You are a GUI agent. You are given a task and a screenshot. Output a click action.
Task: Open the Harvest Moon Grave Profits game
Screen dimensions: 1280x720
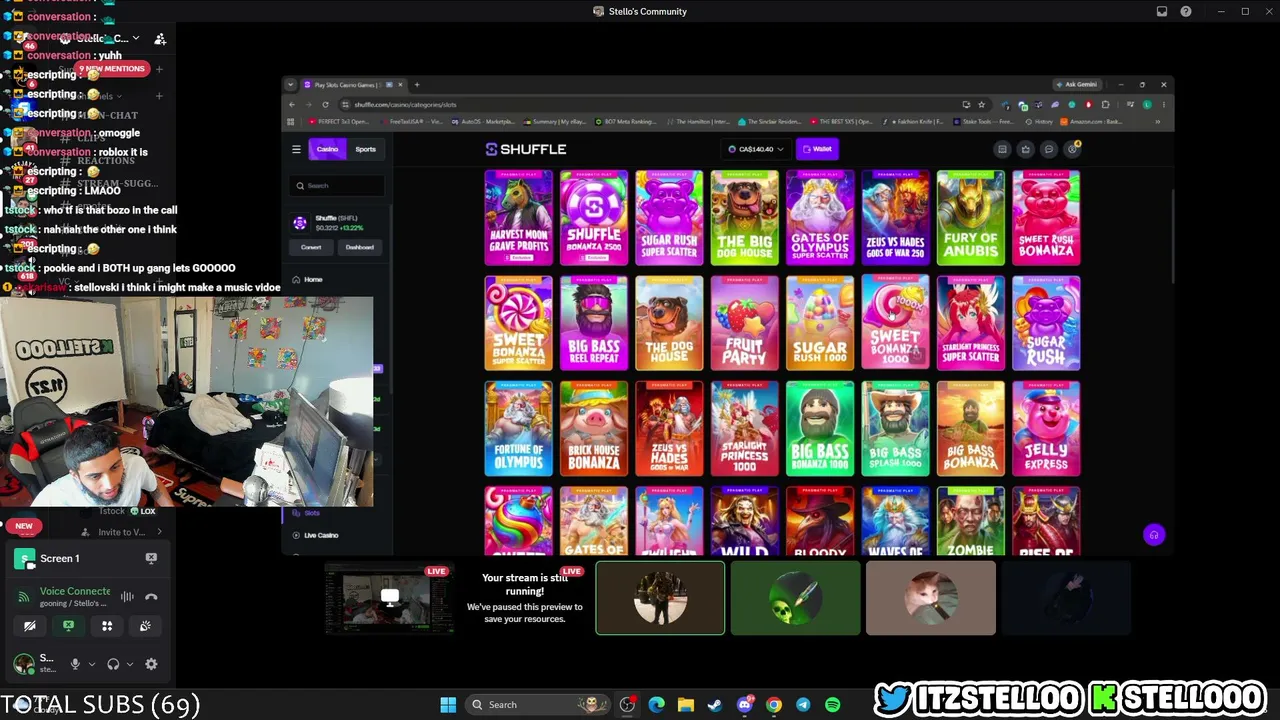pyautogui.click(x=518, y=218)
